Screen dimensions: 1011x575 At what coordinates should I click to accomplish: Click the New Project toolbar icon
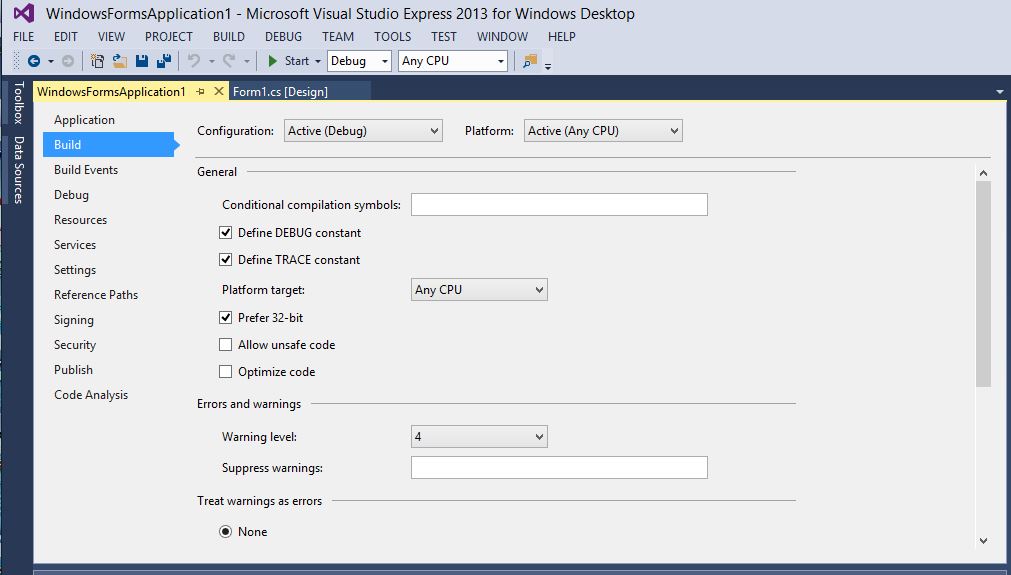(x=97, y=61)
